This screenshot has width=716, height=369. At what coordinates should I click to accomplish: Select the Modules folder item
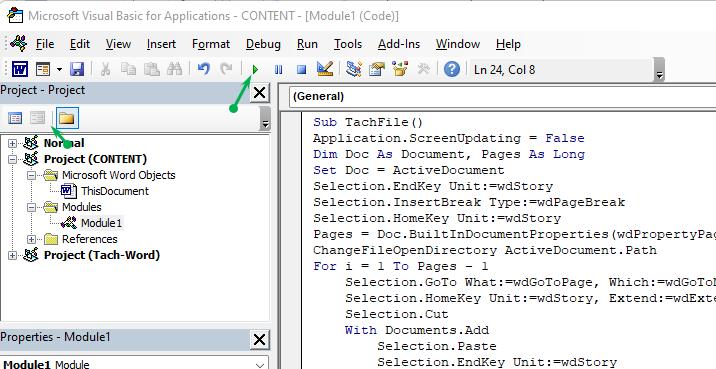(x=82, y=207)
